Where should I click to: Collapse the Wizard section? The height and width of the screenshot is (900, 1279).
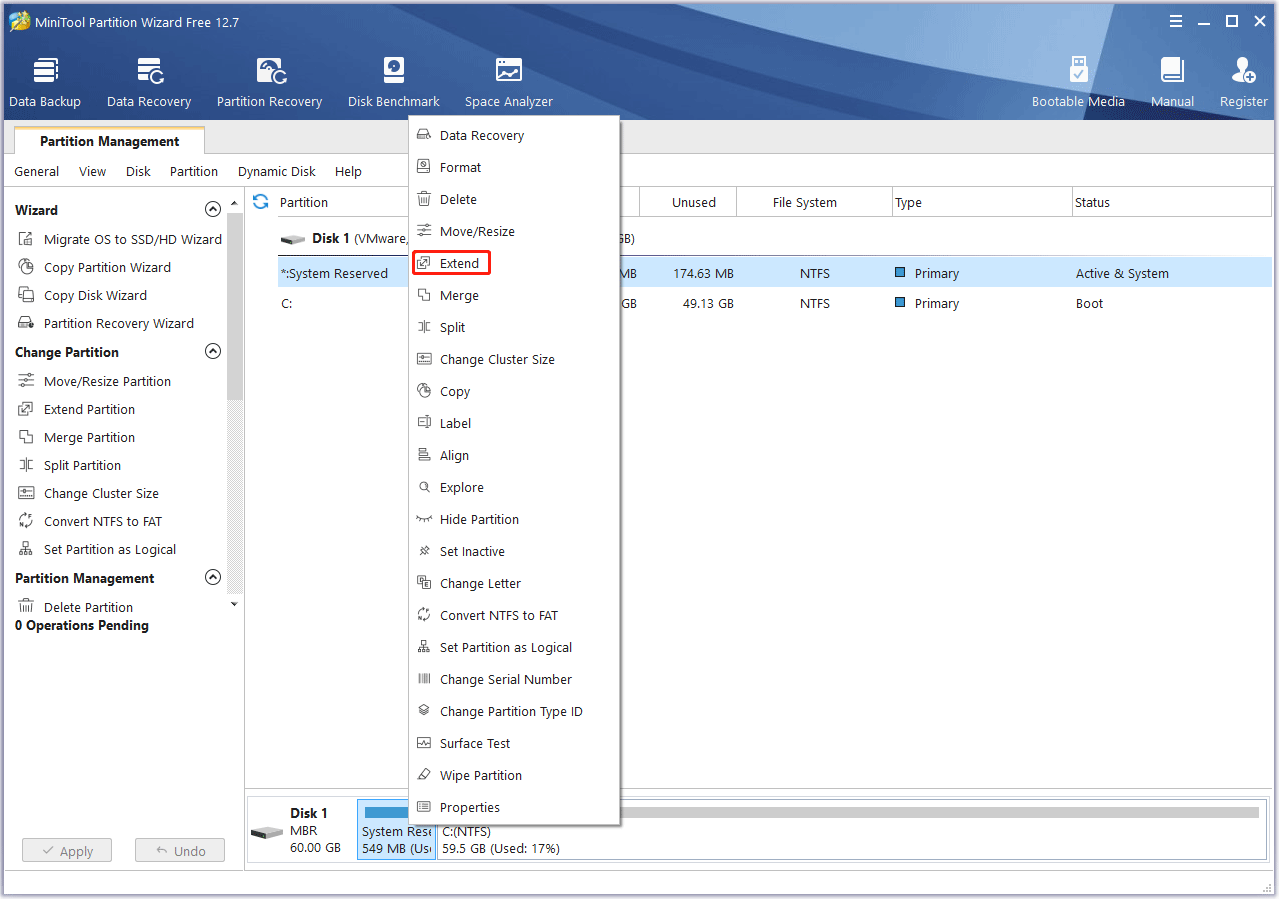(x=212, y=210)
